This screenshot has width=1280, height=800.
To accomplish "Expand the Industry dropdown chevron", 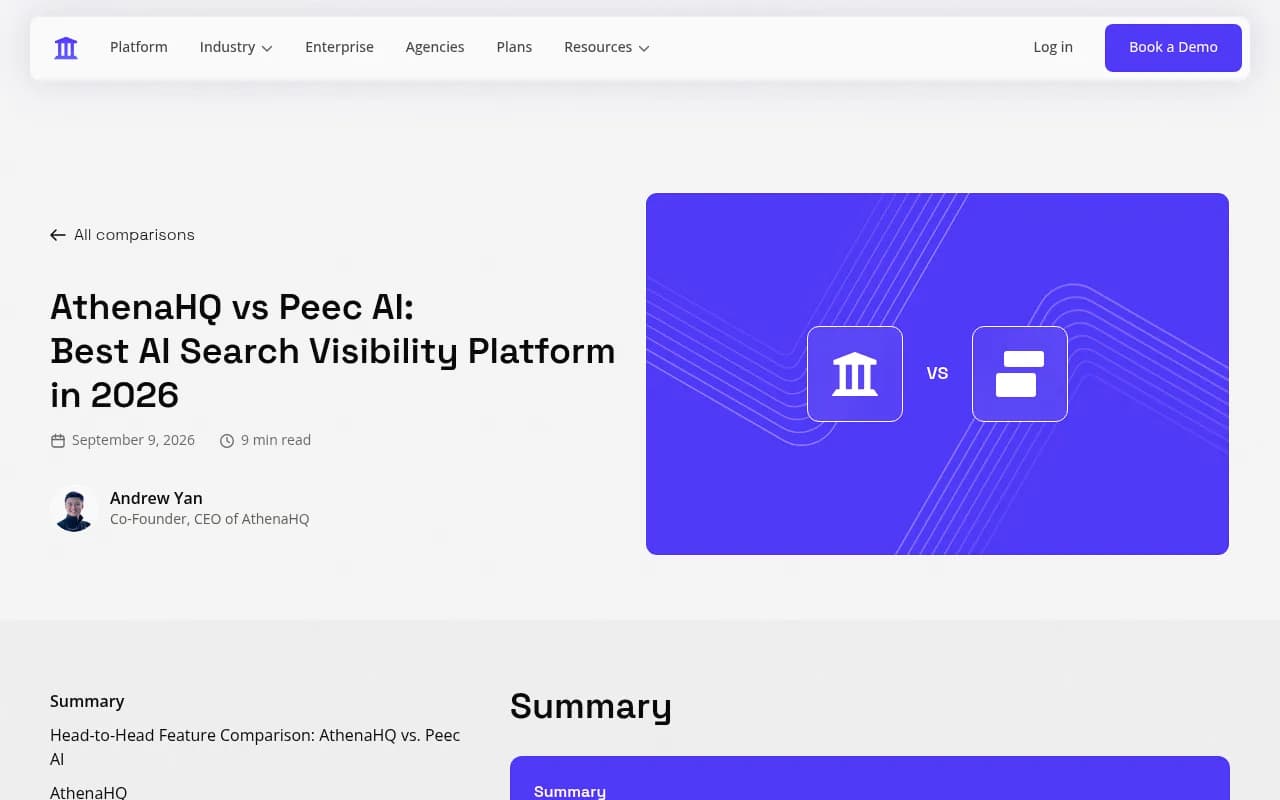I will (x=267, y=48).
